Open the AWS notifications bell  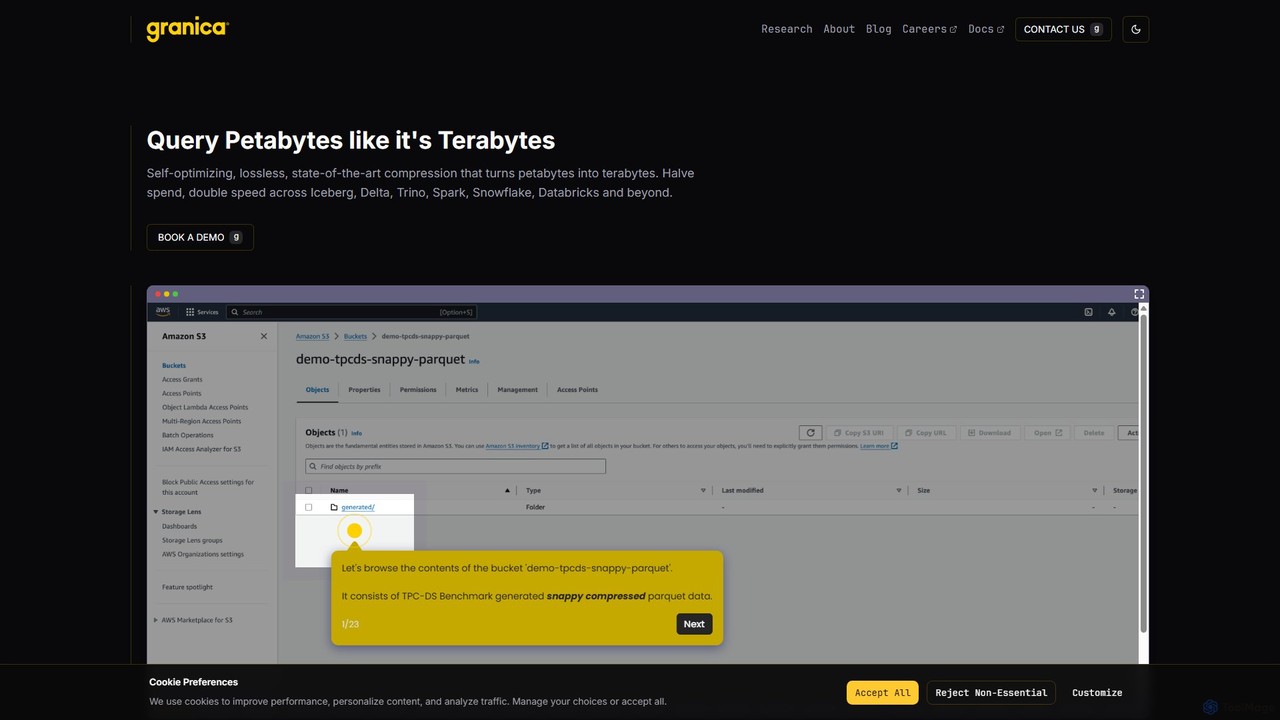[x=1111, y=312]
